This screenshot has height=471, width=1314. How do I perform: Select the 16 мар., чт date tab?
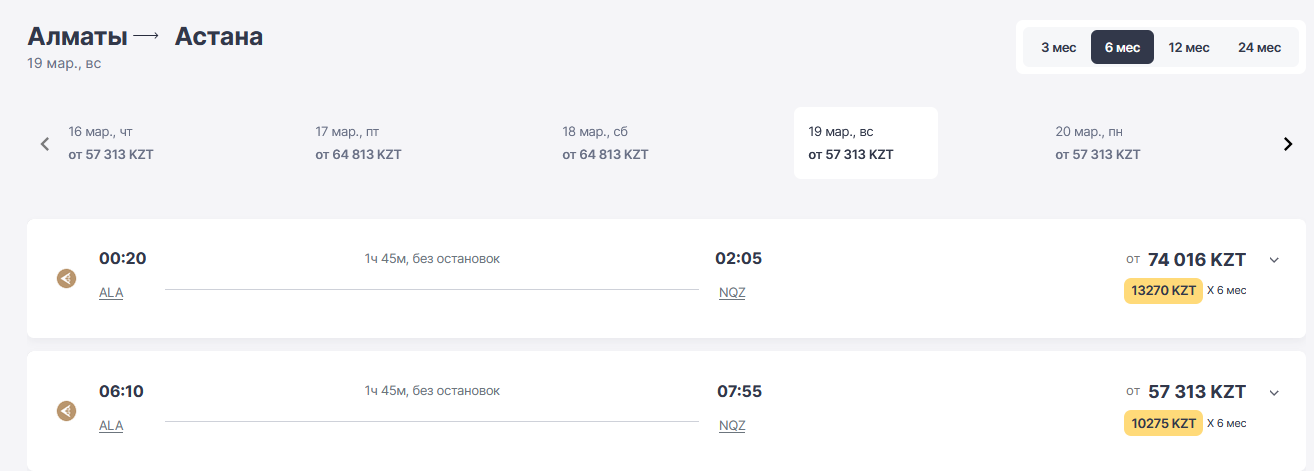[110, 143]
